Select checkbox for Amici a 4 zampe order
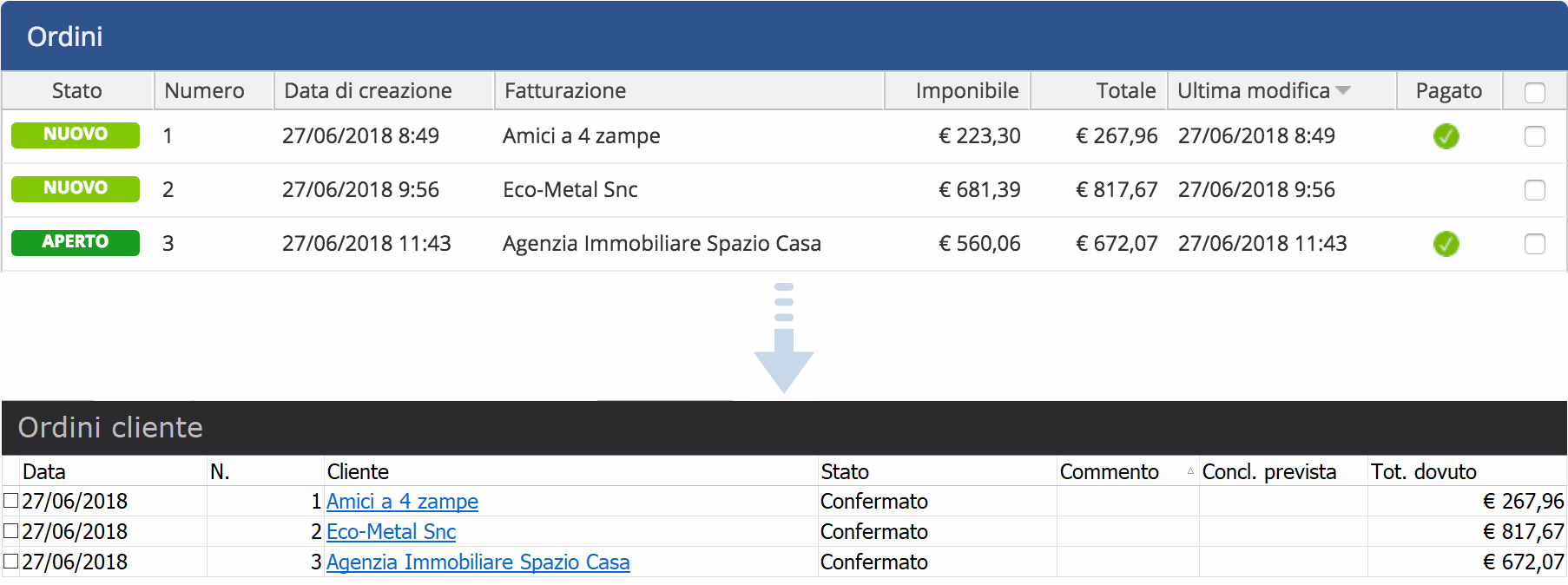 (1534, 136)
